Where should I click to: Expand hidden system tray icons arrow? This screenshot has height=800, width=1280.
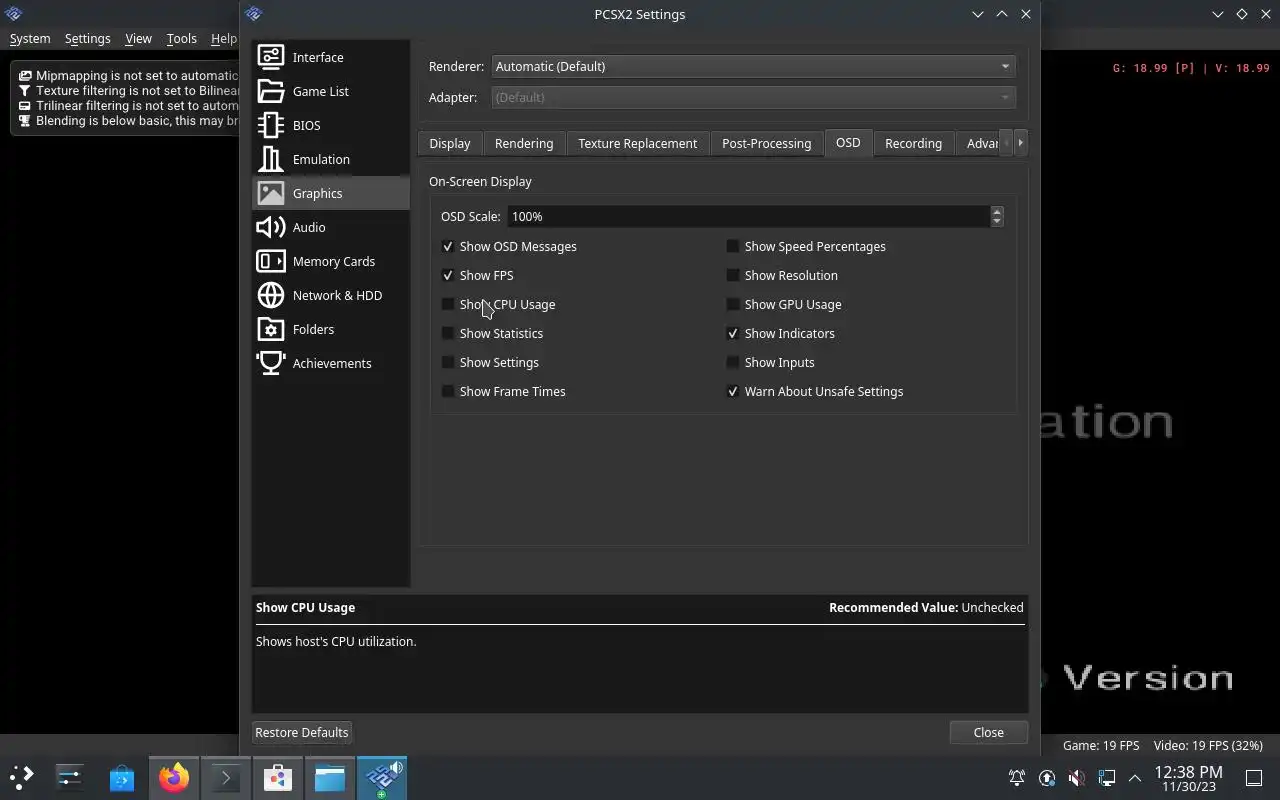point(1135,777)
